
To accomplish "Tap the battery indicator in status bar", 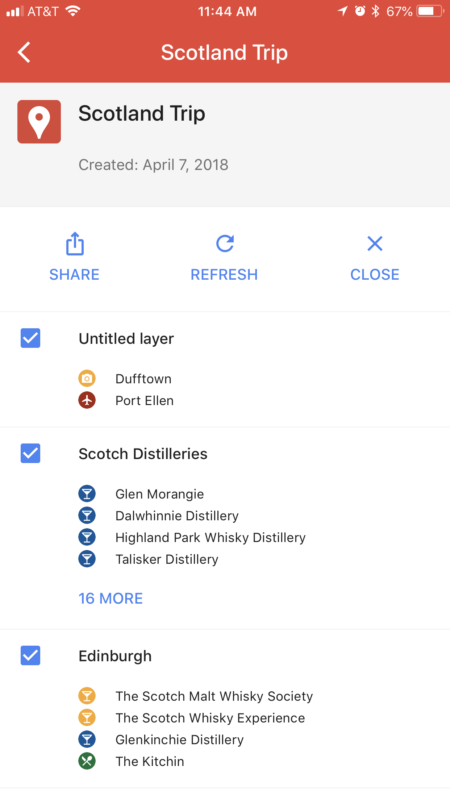I will tap(430, 11).
